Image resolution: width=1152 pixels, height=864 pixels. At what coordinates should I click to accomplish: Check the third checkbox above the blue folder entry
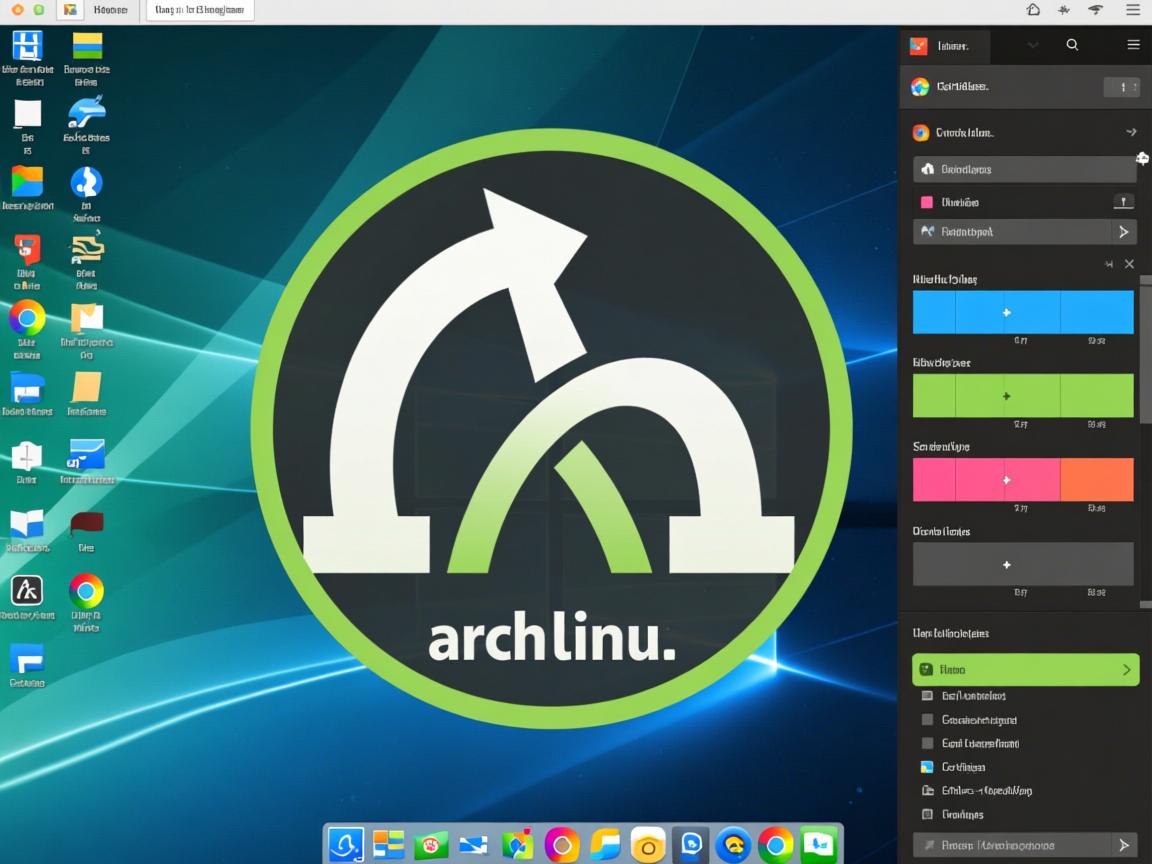(925, 743)
